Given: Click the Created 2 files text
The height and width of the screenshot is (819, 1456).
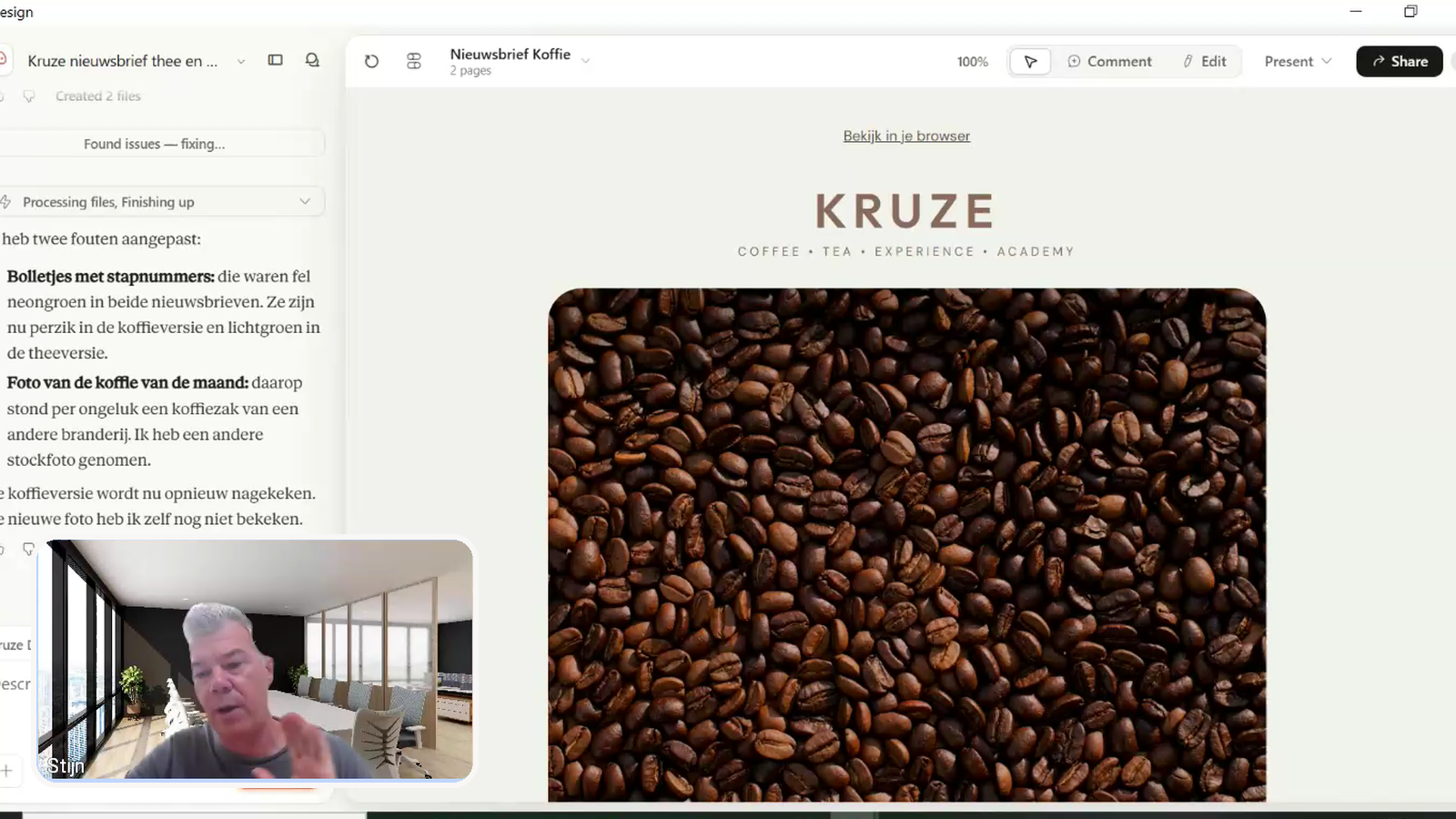Looking at the screenshot, I should coord(98,96).
